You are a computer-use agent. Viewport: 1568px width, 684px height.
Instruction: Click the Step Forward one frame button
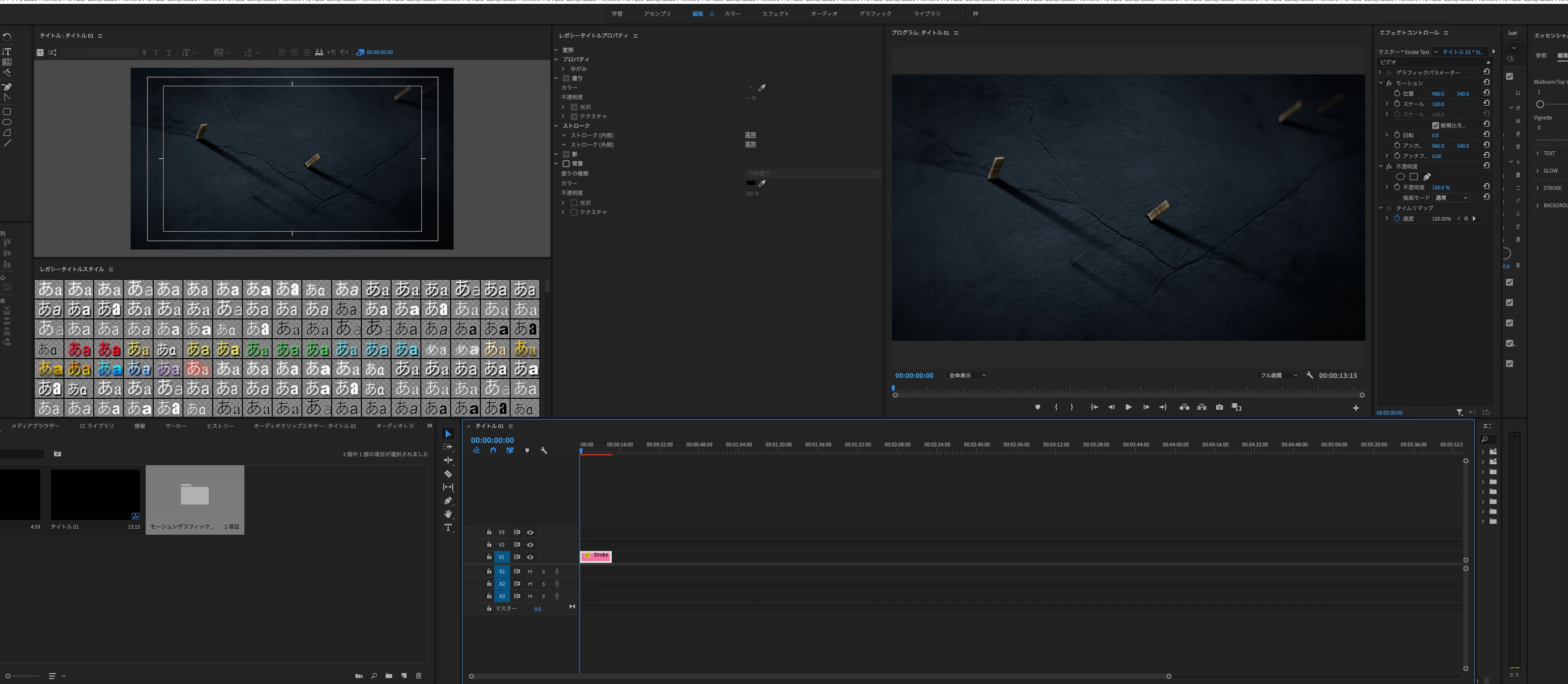(x=1146, y=407)
